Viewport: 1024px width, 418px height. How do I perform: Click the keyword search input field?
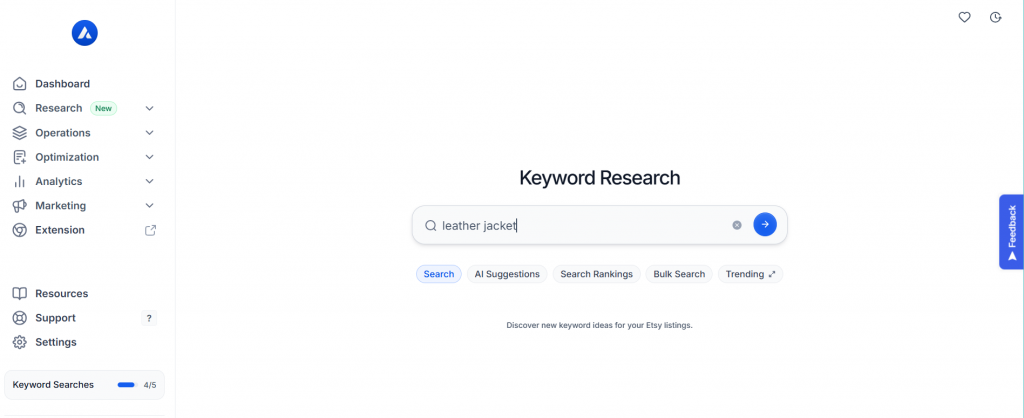coord(580,225)
